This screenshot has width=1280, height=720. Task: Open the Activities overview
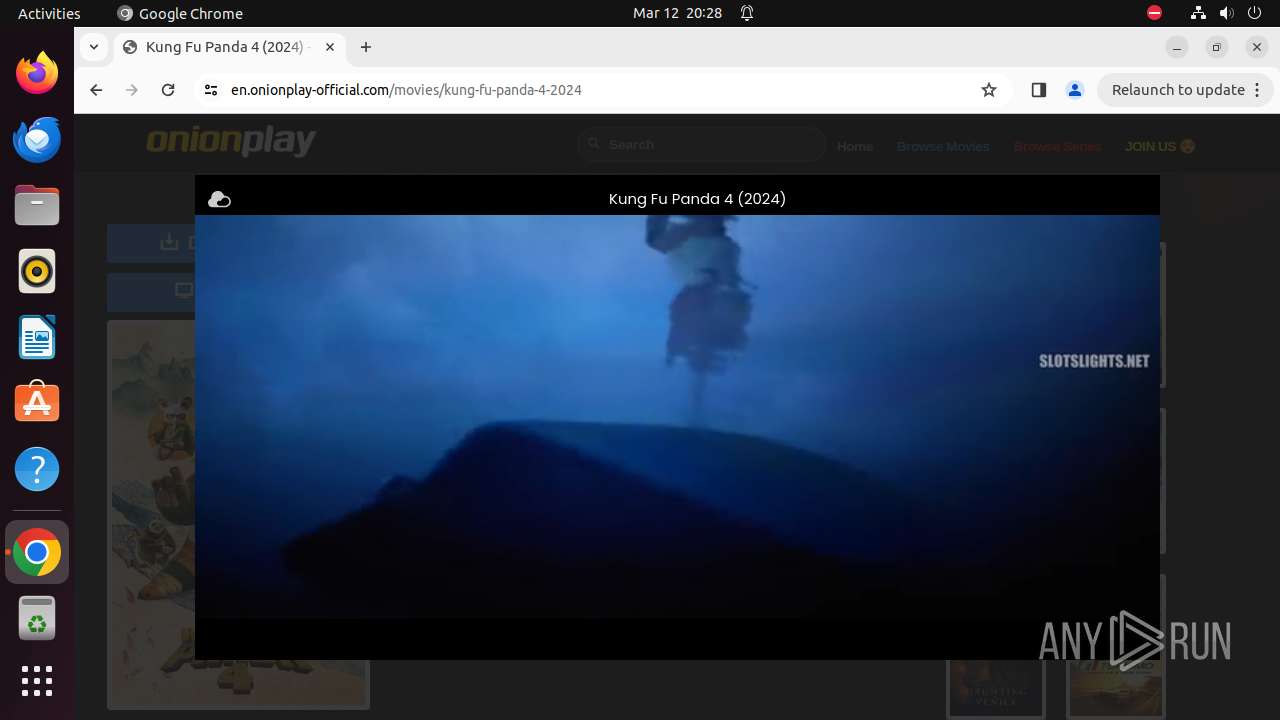click(49, 13)
